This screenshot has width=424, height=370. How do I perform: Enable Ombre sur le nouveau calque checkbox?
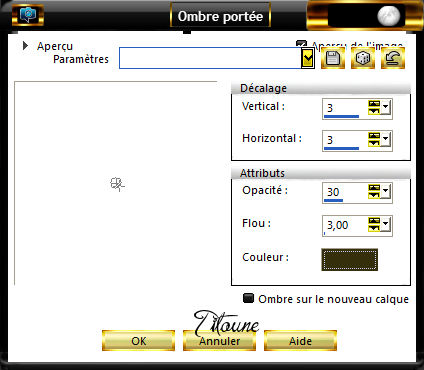tap(248, 298)
